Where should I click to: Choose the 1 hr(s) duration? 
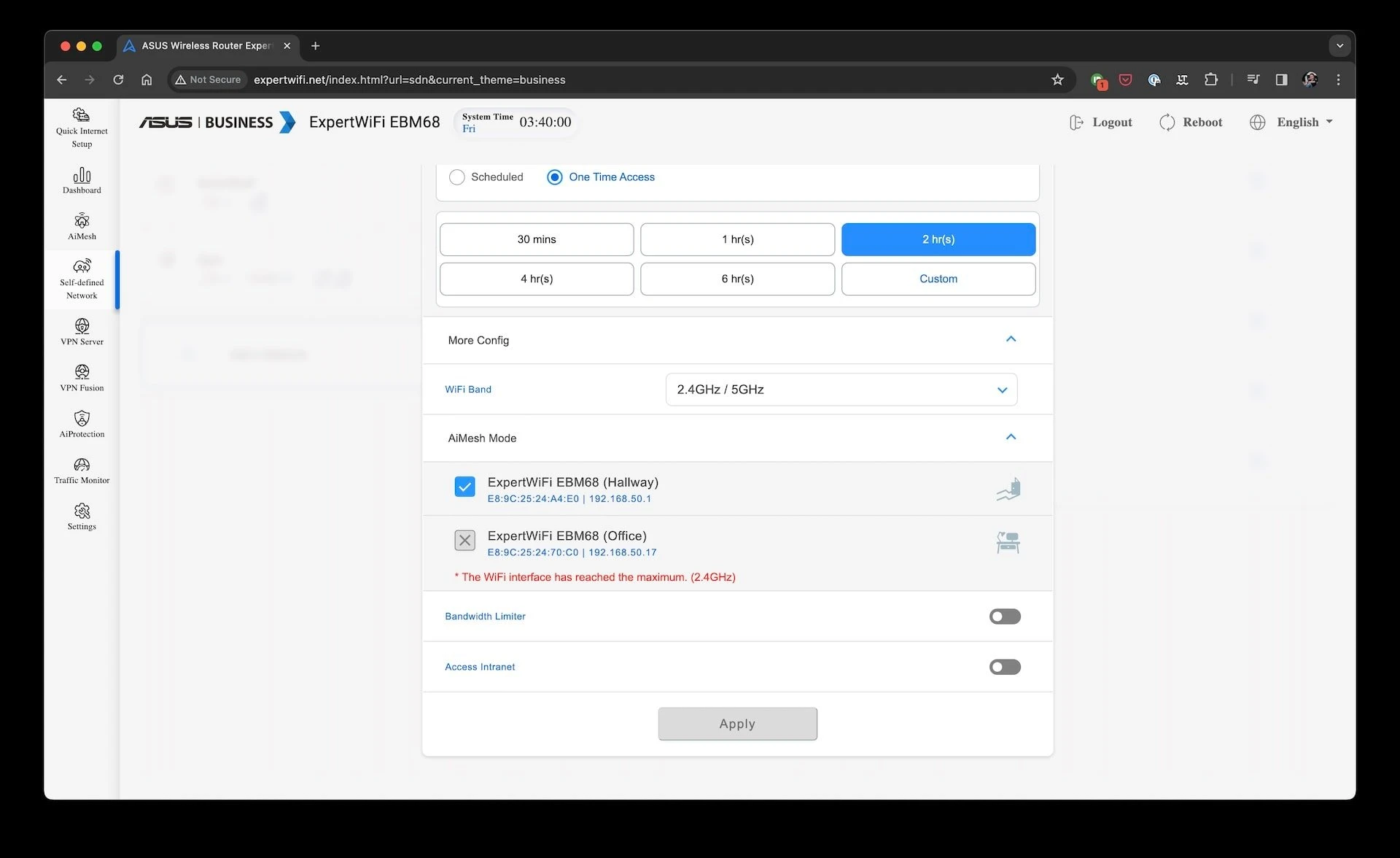pyautogui.click(x=737, y=239)
